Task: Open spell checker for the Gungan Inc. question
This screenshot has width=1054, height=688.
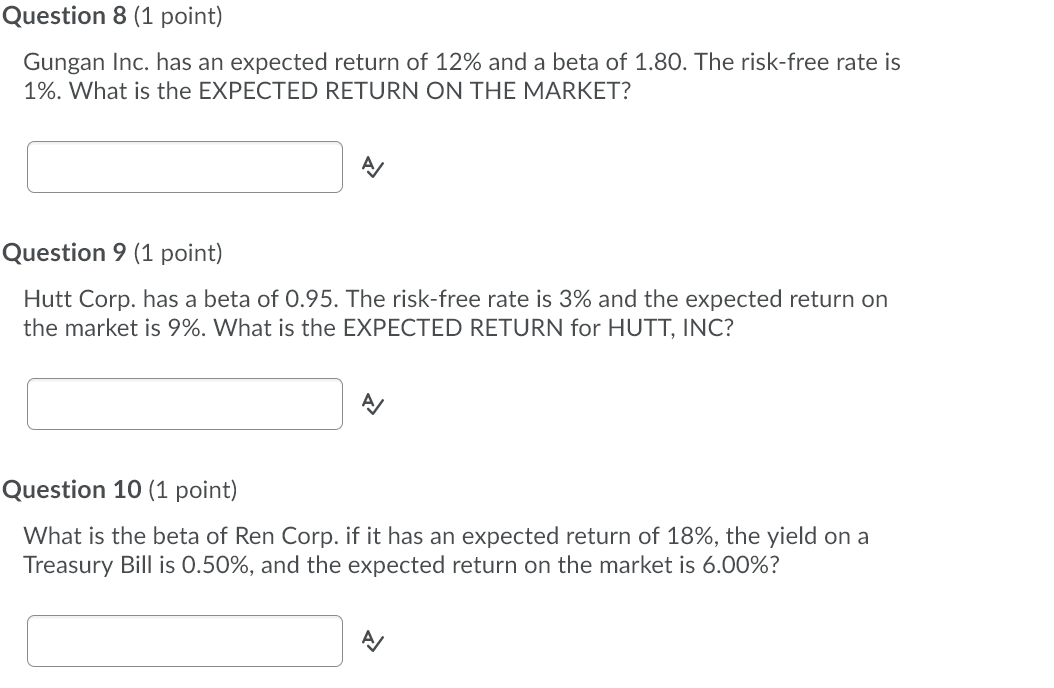Action: pyautogui.click(x=371, y=167)
